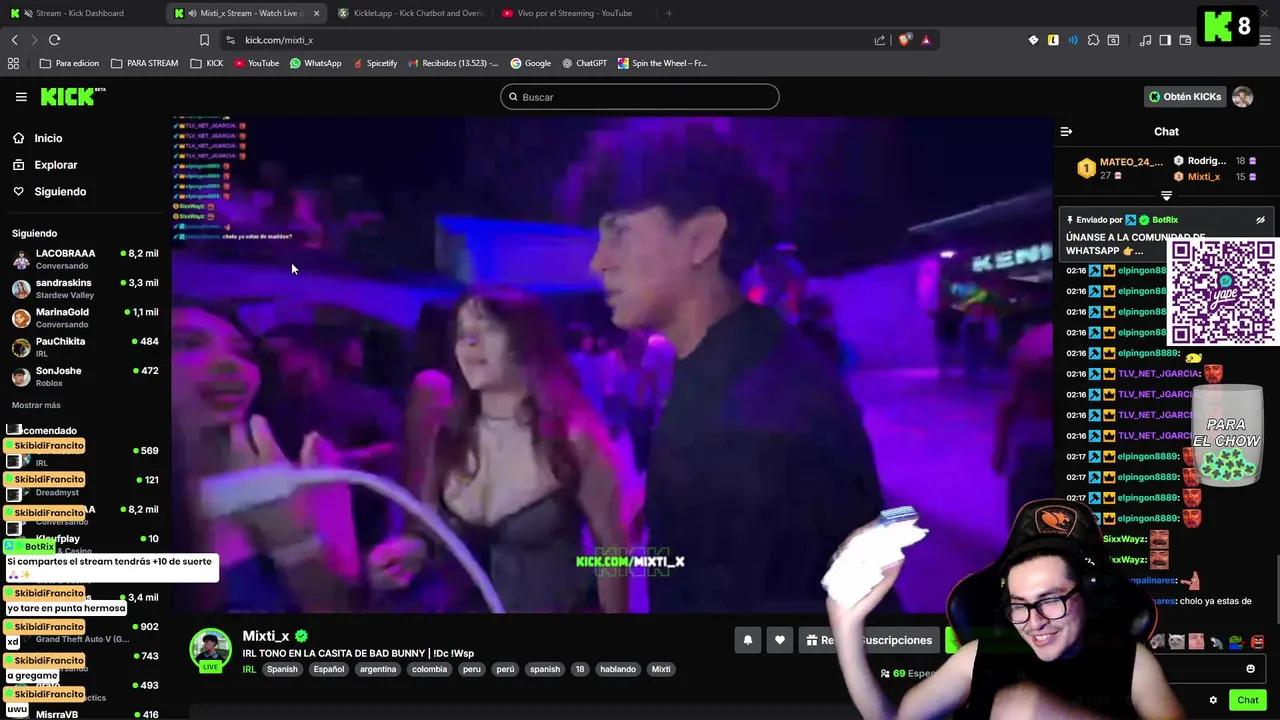
Task: Click the user profile avatar top right
Action: [1242, 97]
